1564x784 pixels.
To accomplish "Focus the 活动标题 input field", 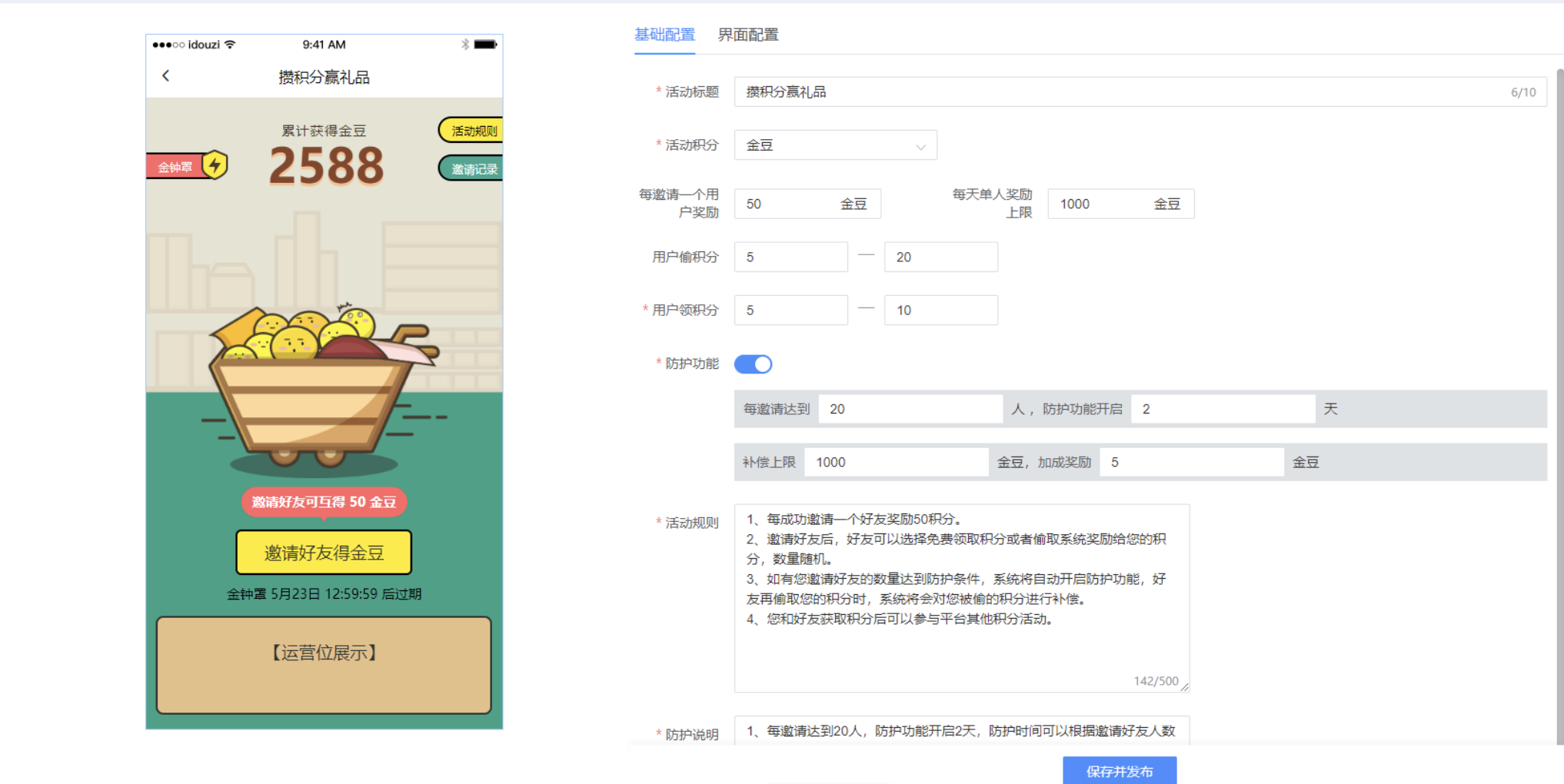I will tap(1123, 92).
